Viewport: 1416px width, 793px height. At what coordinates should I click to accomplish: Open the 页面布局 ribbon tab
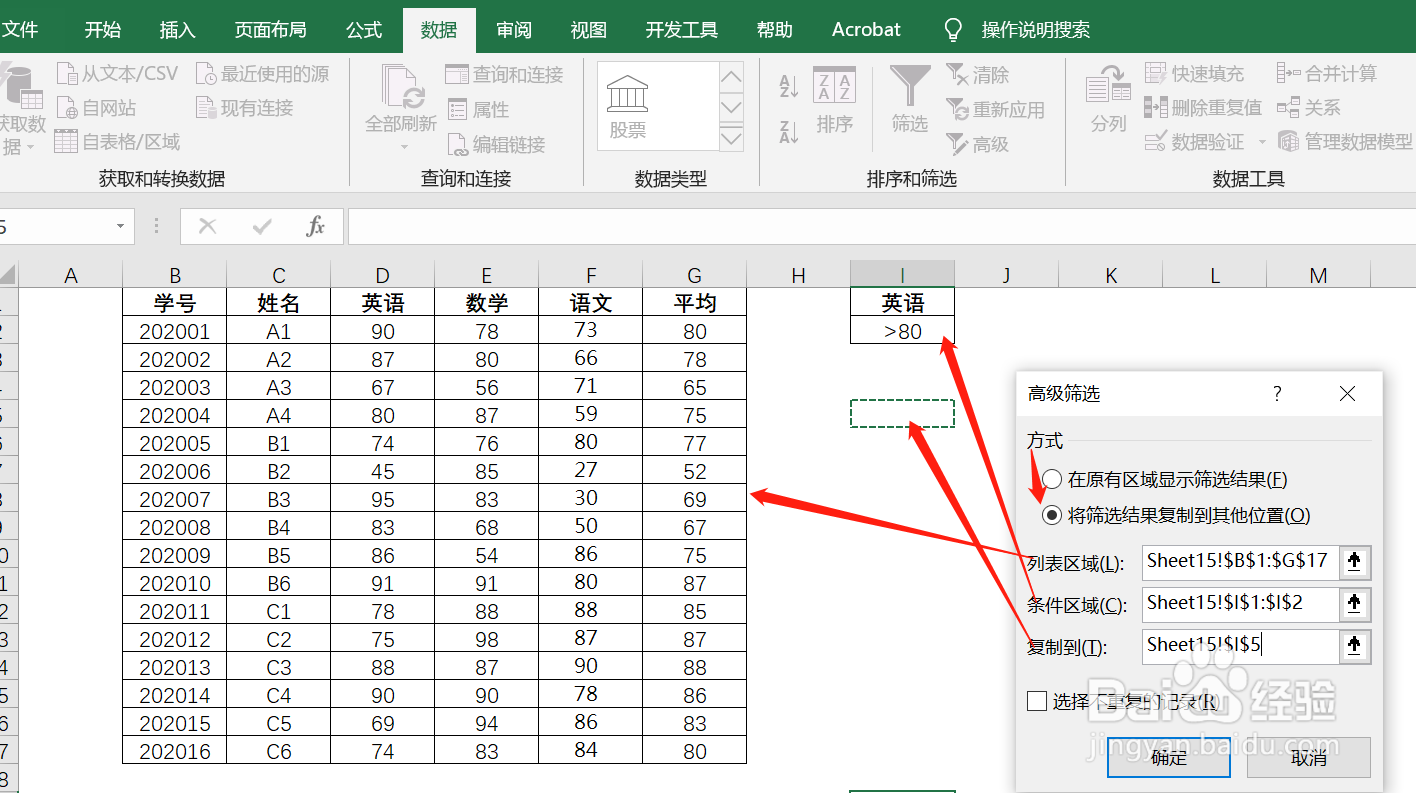click(271, 30)
